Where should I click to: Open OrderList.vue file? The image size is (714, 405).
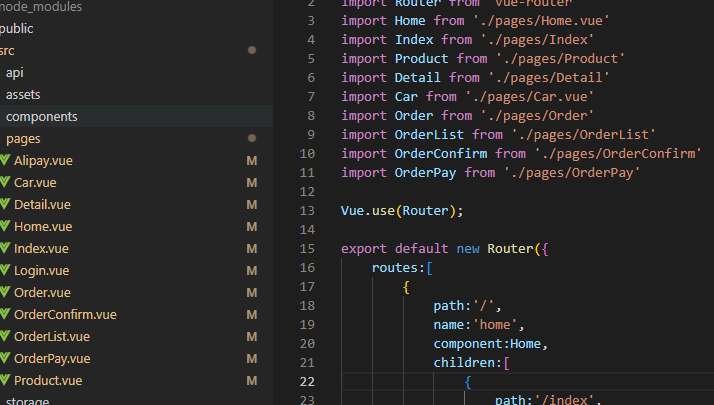click(52, 336)
